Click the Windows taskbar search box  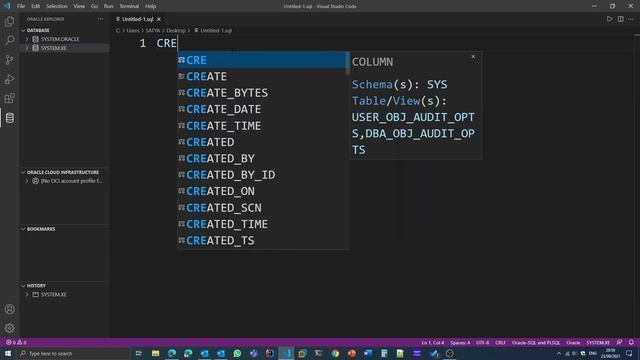pyautogui.click(x=73, y=353)
